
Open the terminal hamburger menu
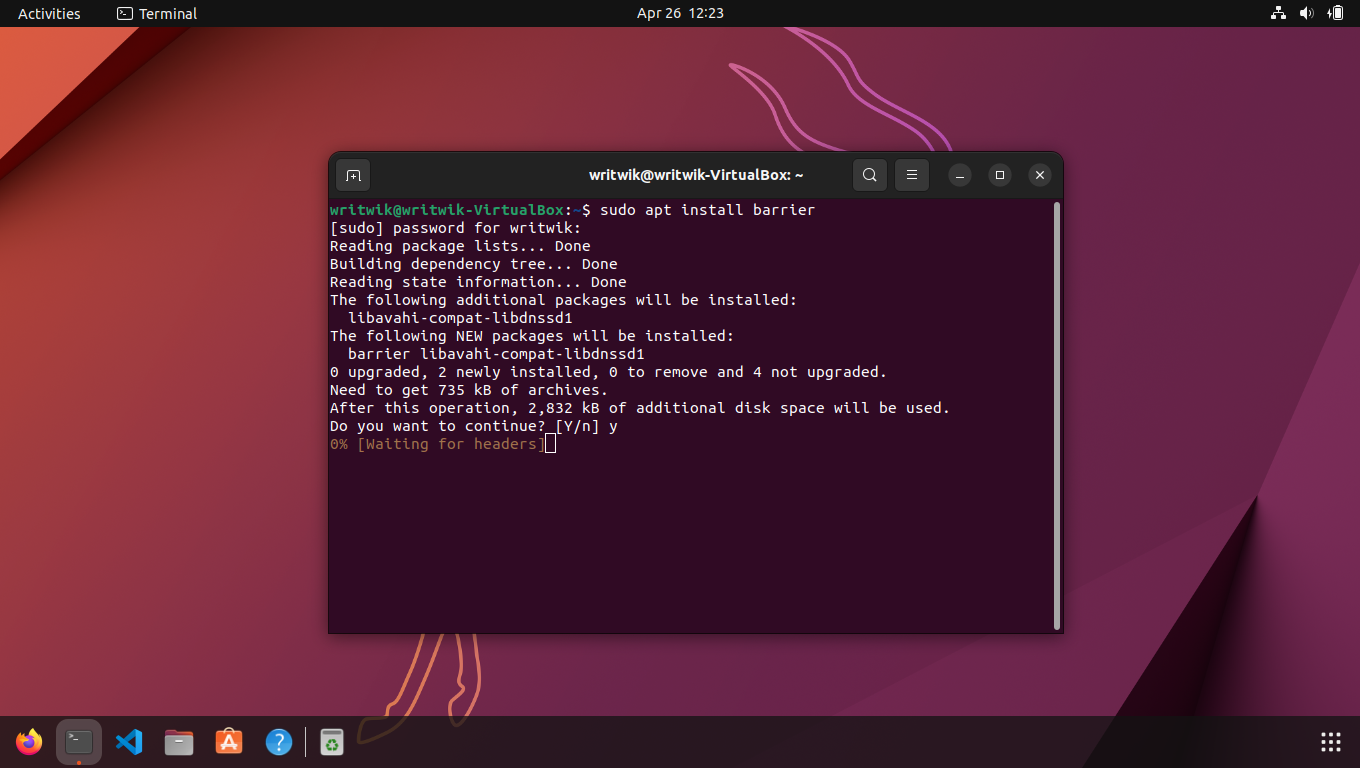(x=911, y=174)
